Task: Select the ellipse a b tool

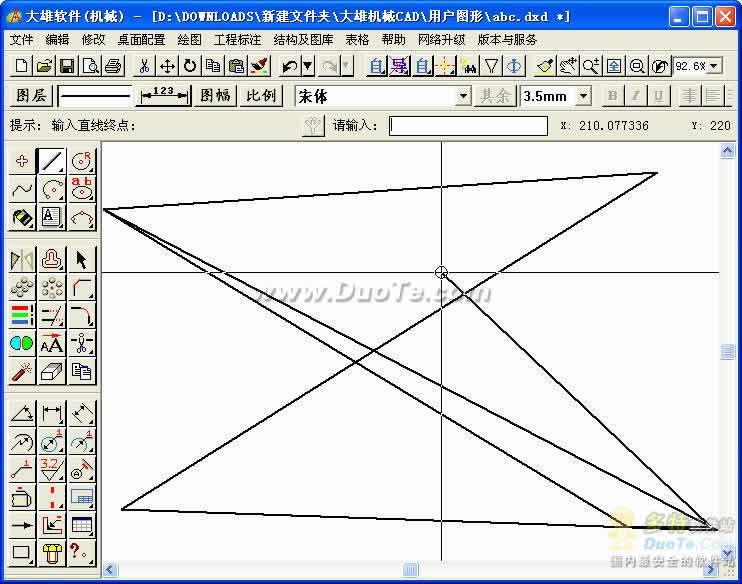Action: pos(81,189)
